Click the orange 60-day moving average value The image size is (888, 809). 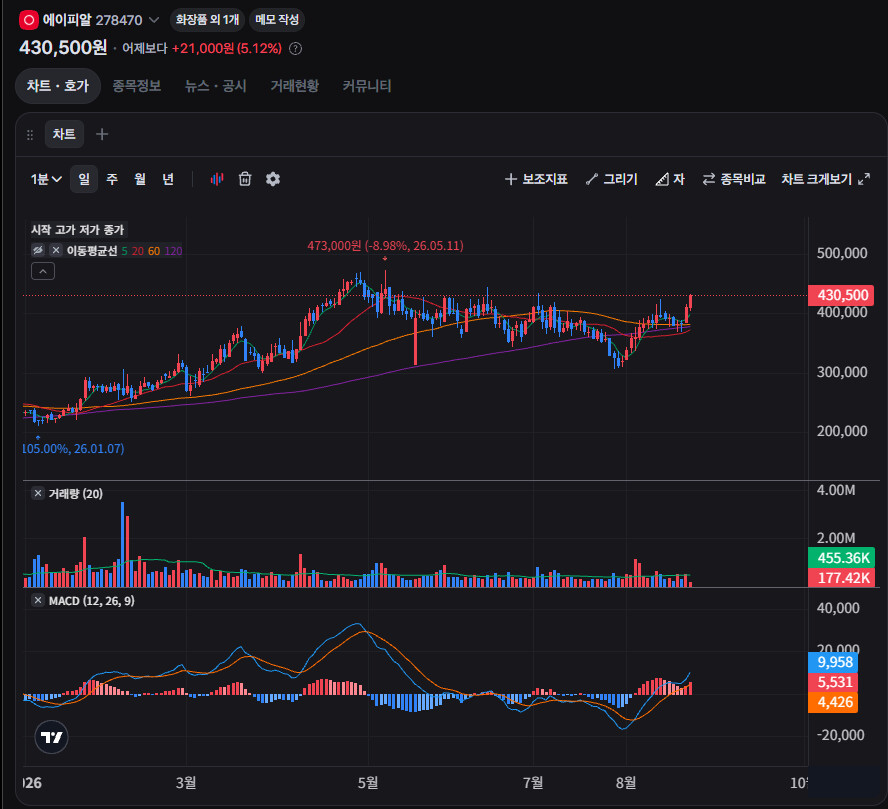click(x=154, y=251)
